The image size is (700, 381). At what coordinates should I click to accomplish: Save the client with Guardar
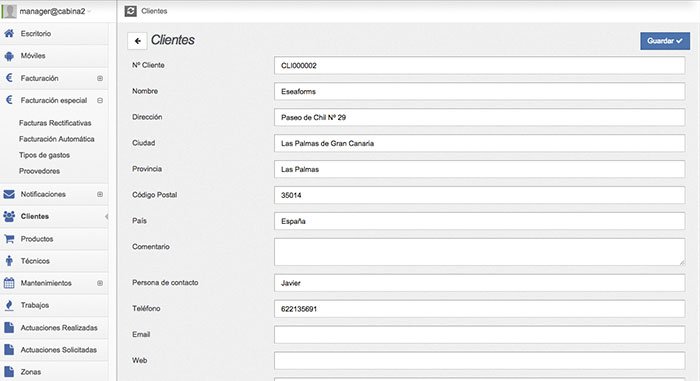[665, 41]
